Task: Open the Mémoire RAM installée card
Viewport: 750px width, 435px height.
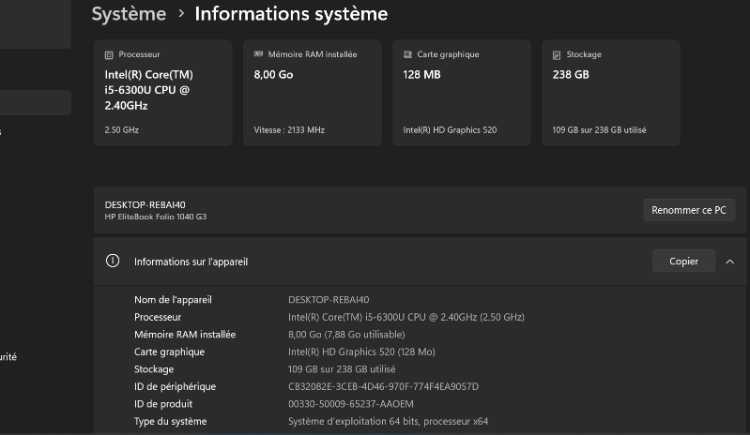Action: click(312, 93)
